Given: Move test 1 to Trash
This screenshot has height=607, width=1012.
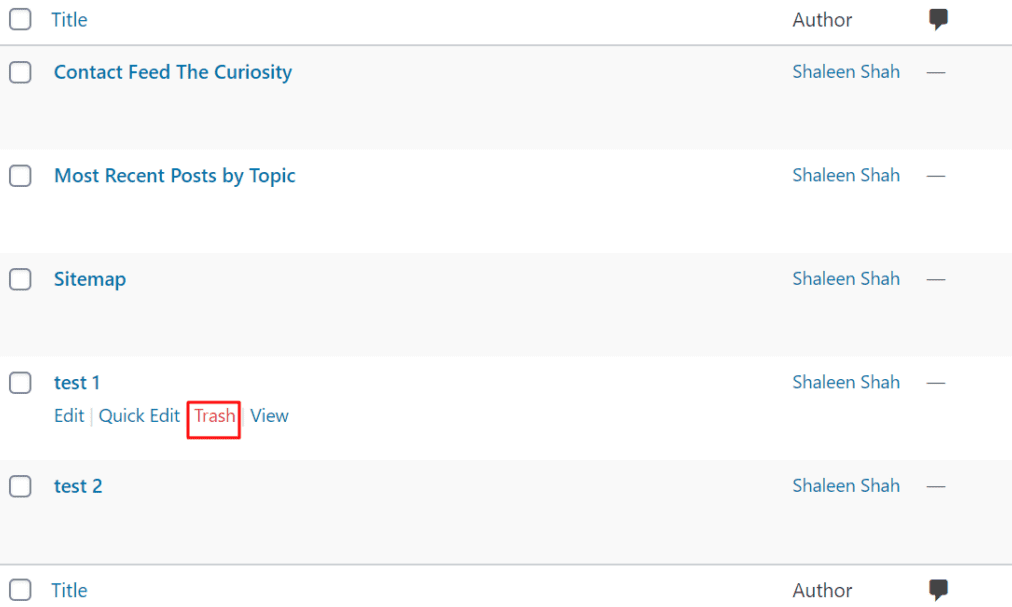Looking at the screenshot, I should (214, 416).
